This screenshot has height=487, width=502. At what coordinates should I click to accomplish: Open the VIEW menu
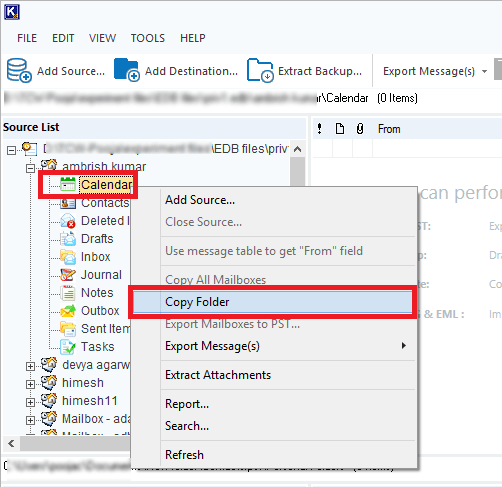[102, 38]
